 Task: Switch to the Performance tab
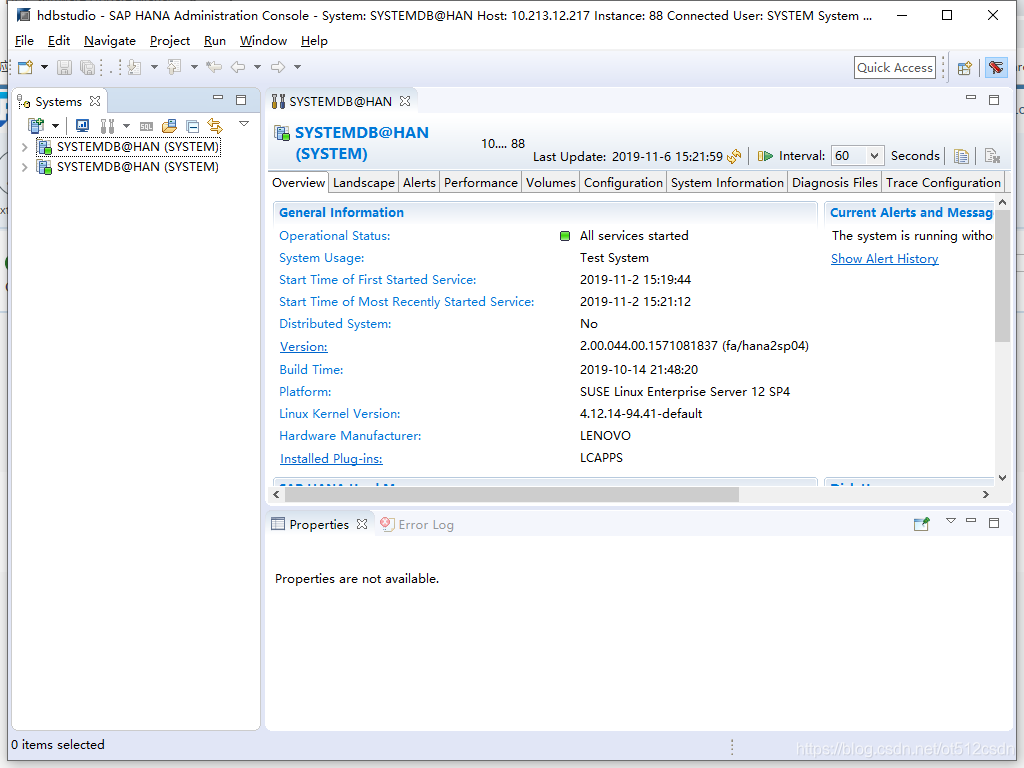click(x=481, y=183)
